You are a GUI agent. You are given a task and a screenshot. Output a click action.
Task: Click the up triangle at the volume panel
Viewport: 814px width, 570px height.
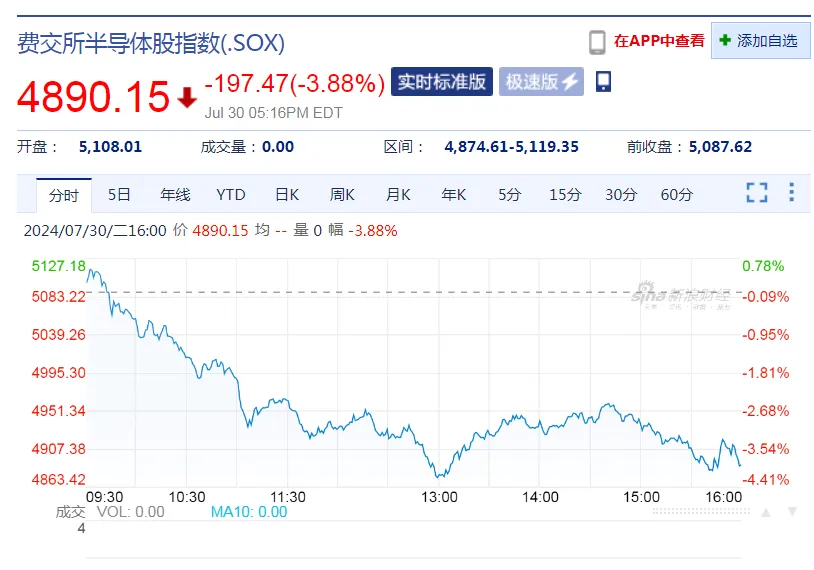(x=765, y=512)
